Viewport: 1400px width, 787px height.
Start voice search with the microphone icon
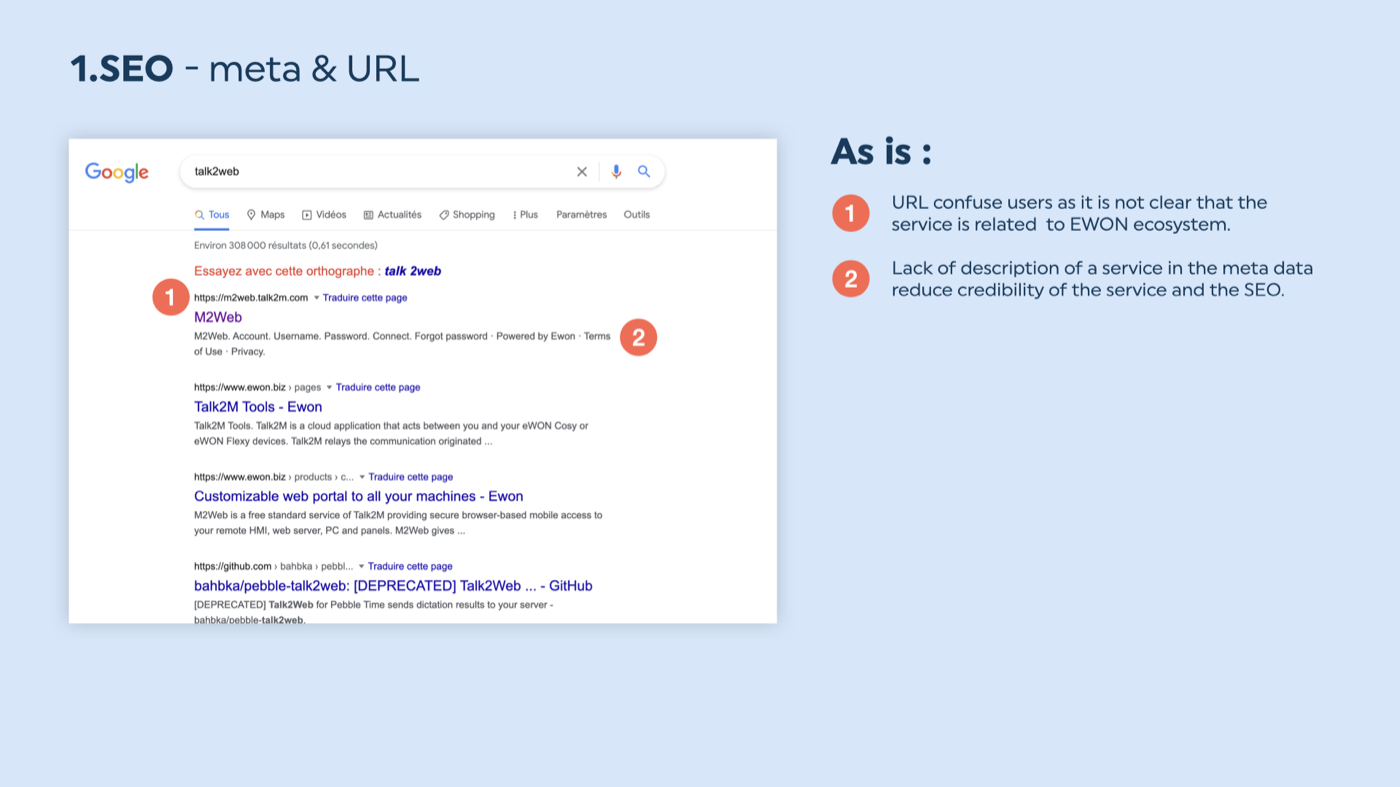point(616,172)
